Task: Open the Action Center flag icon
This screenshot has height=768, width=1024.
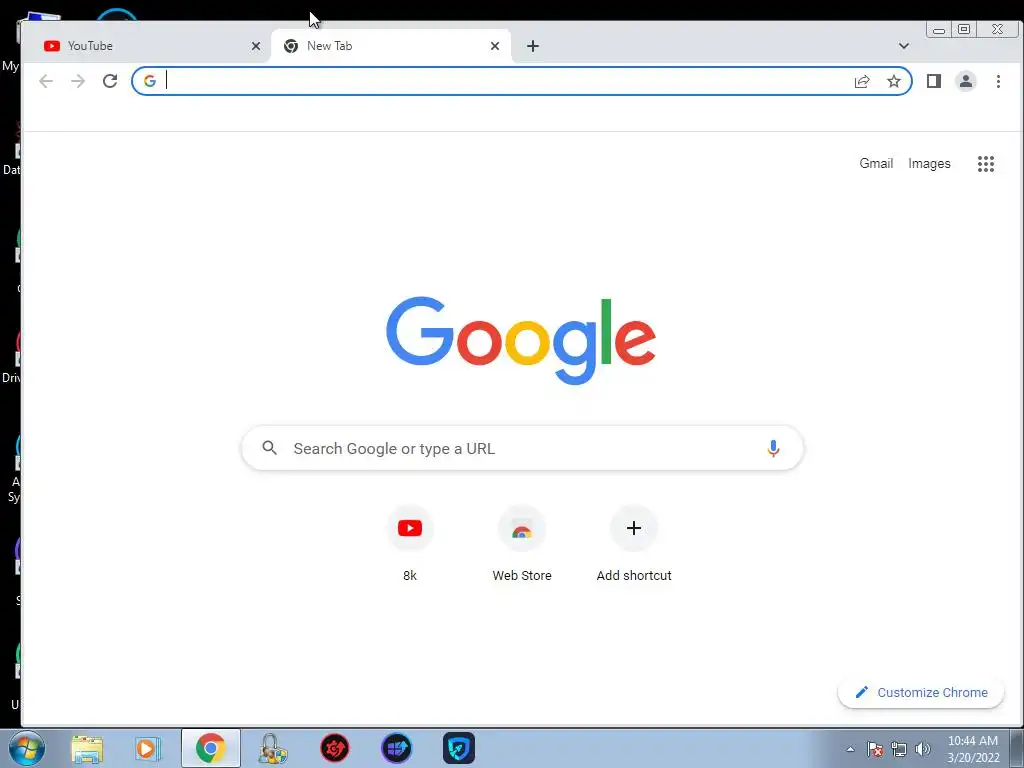Action: tap(875, 749)
